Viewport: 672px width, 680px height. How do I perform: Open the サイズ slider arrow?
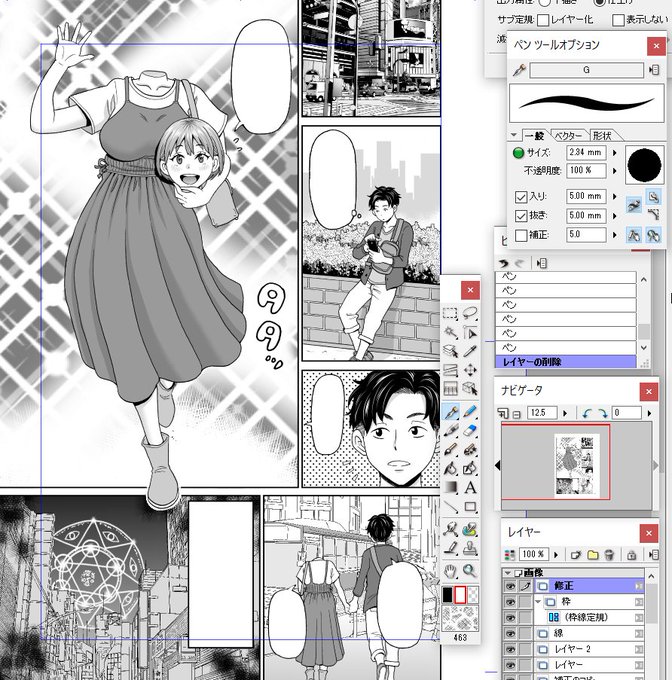click(x=614, y=153)
